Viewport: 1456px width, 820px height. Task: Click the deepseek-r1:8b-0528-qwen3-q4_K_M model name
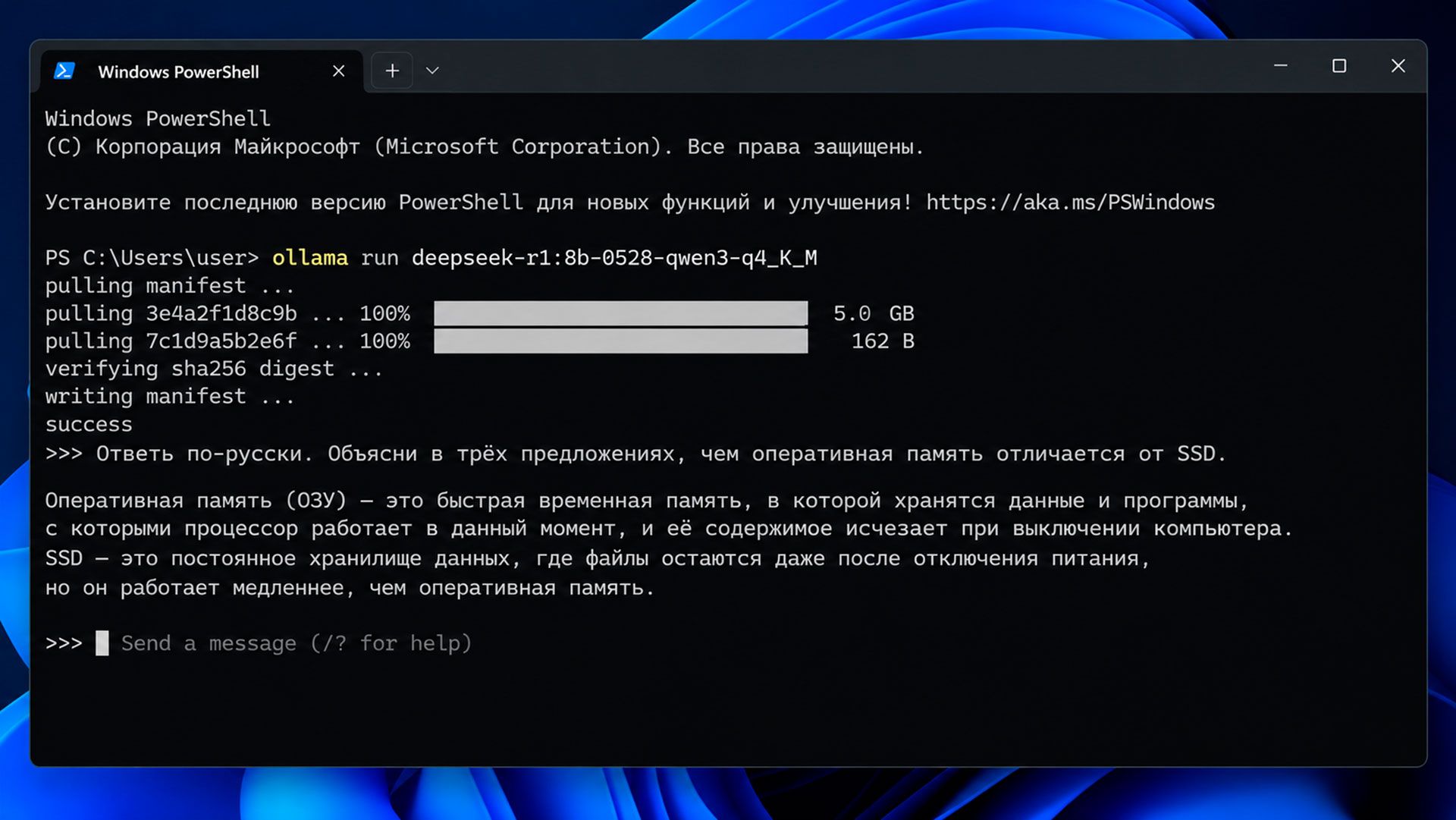tap(614, 259)
